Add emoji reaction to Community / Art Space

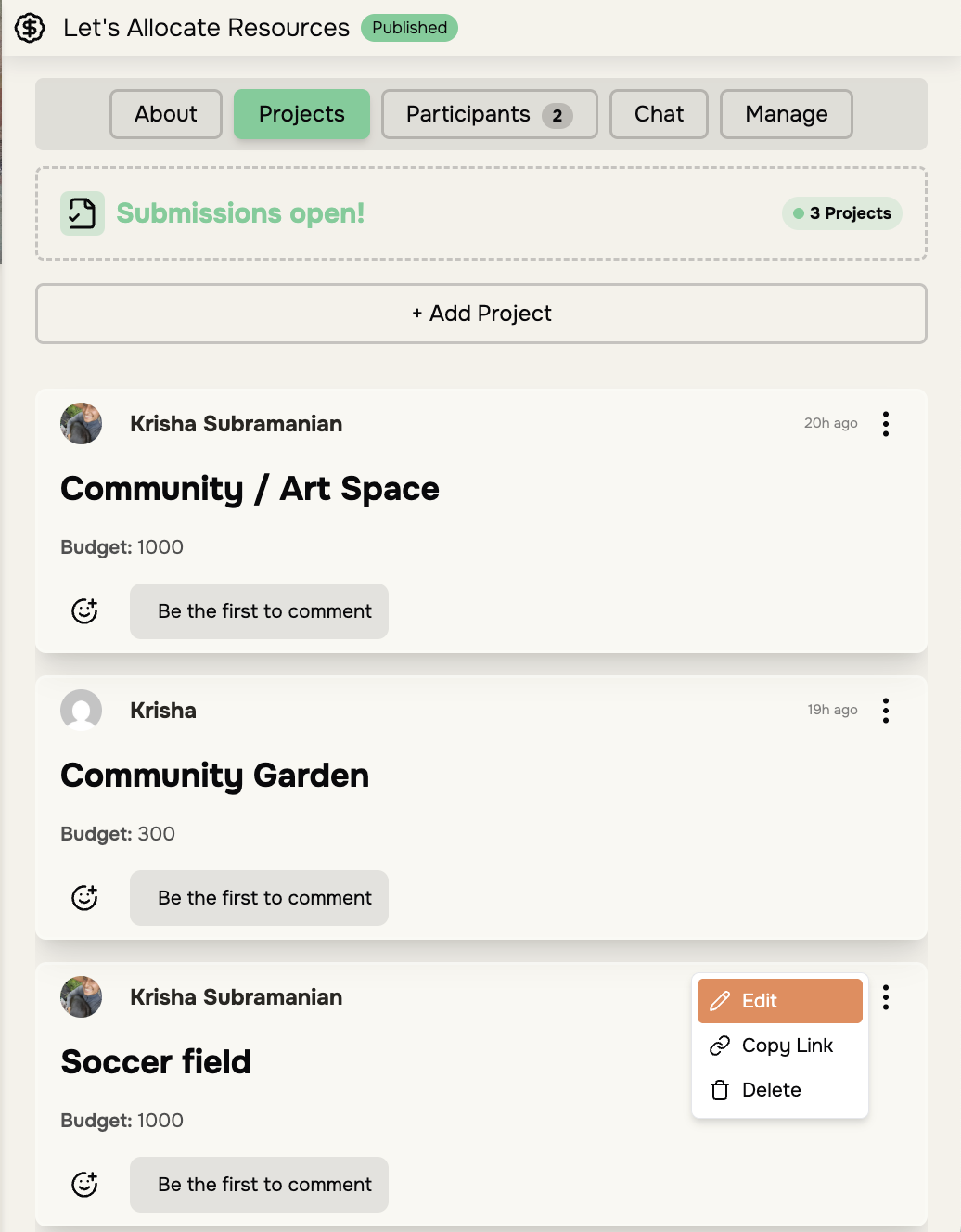(x=84, y=610)
